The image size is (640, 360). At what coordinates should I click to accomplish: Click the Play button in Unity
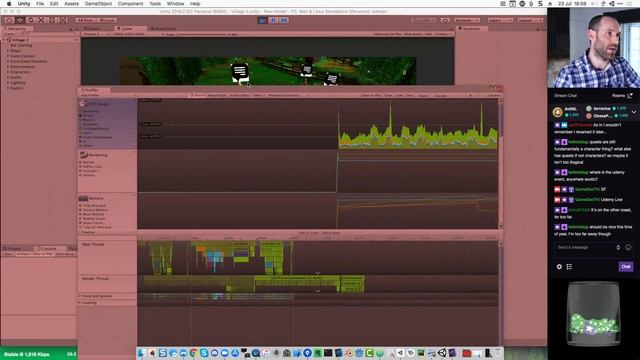tap(262, 20)
